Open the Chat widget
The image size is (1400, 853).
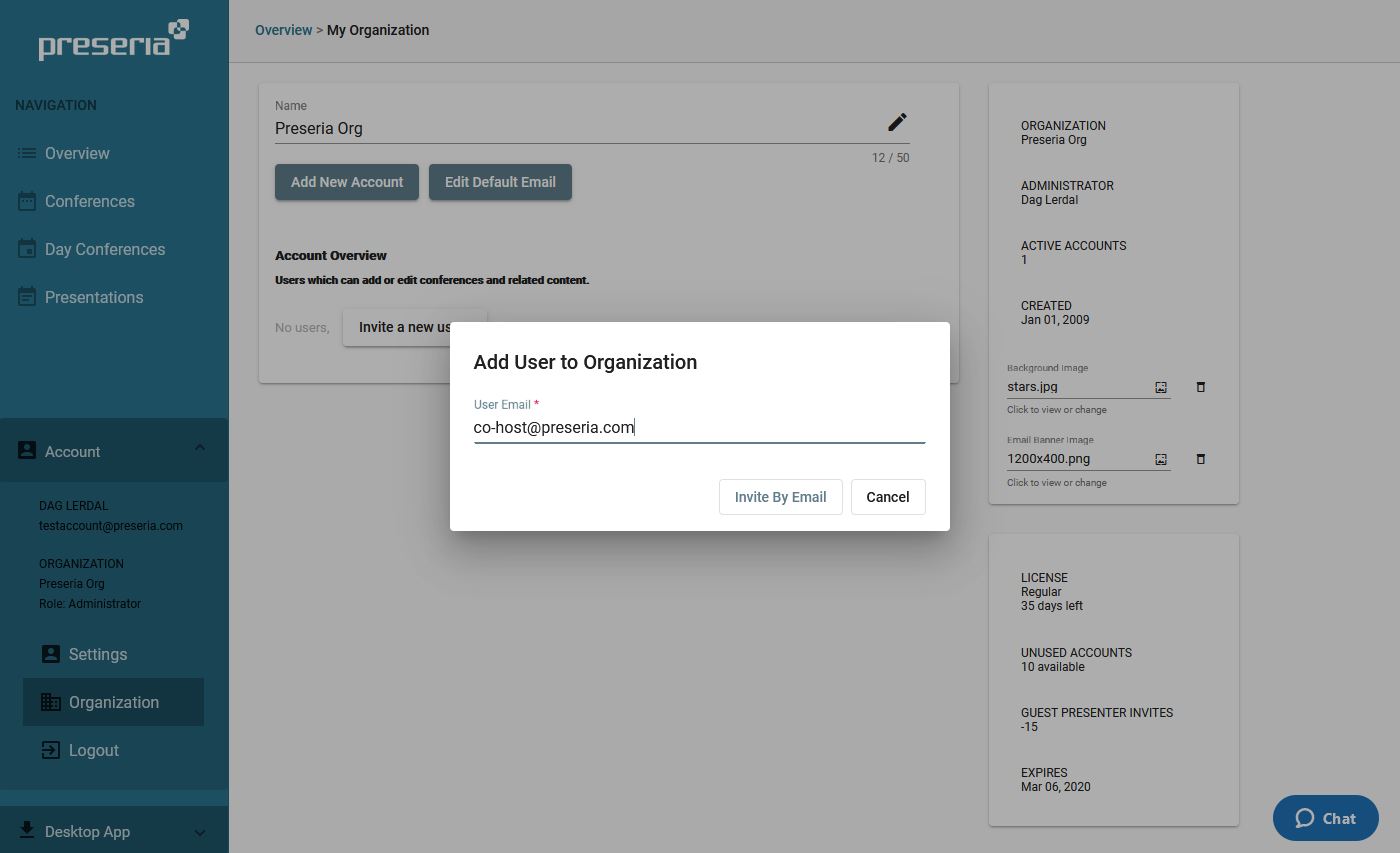[x=1325, y=818]
